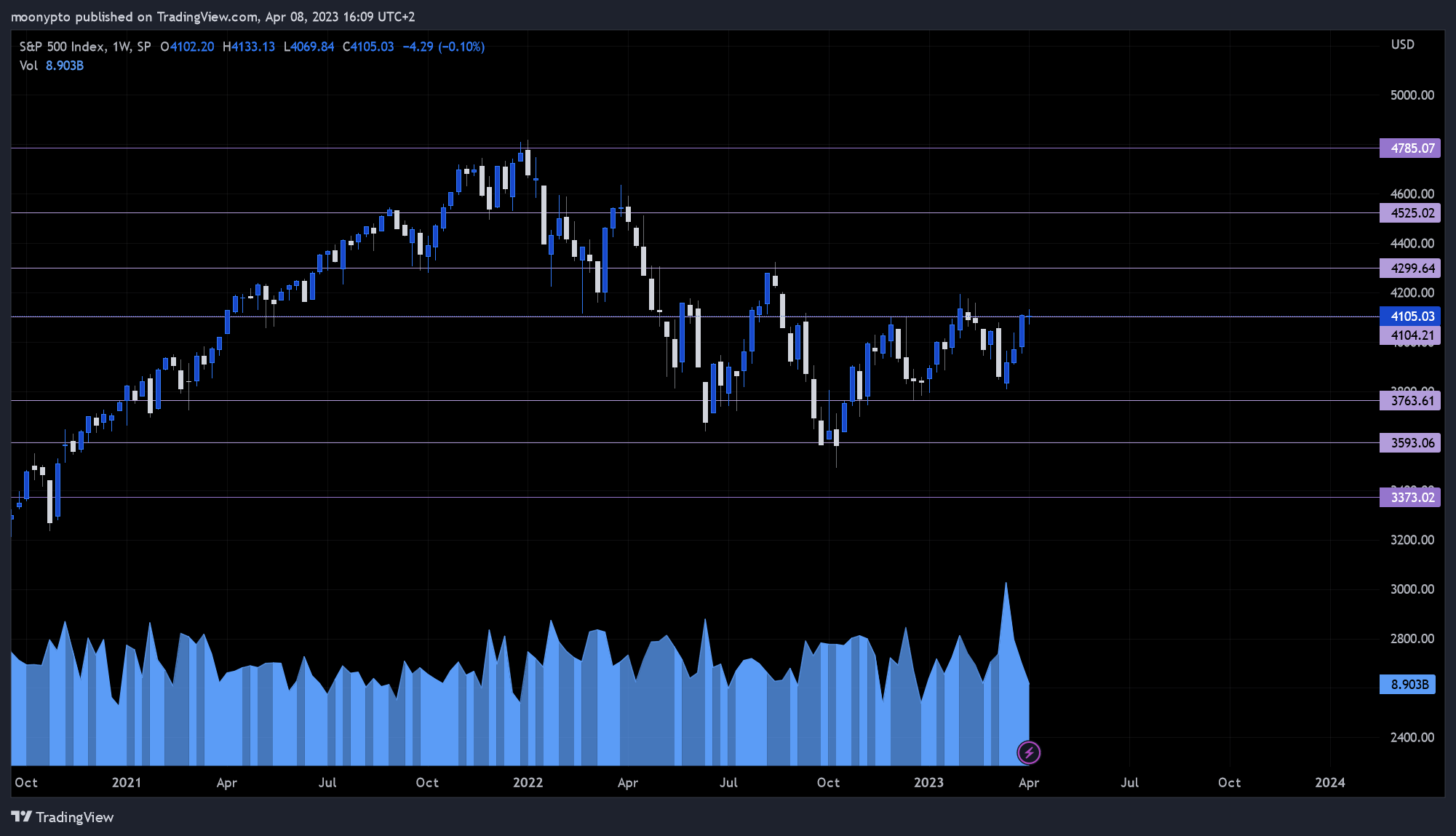Click the tall volume spike peak in March 2023
The height and width of the screenshot is (836, 1456).
click(x=1006, y=584)
